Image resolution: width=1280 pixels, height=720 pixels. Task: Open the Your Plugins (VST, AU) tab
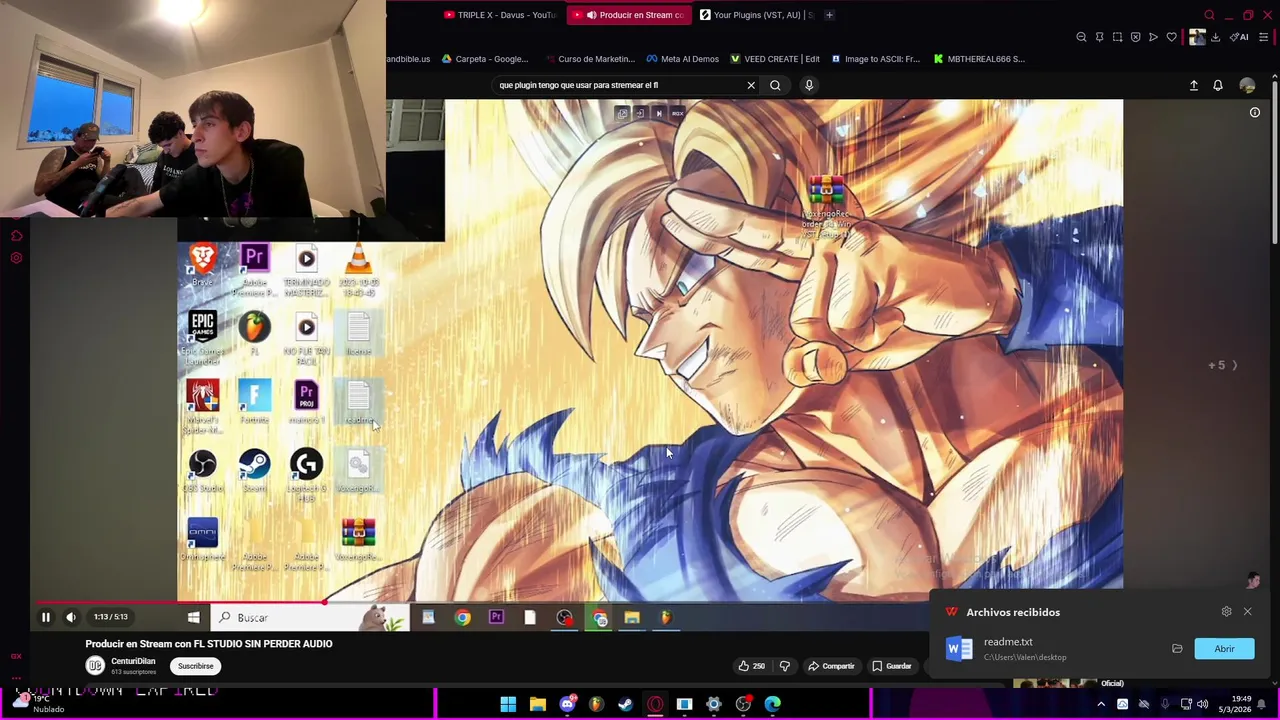(756, 15)
